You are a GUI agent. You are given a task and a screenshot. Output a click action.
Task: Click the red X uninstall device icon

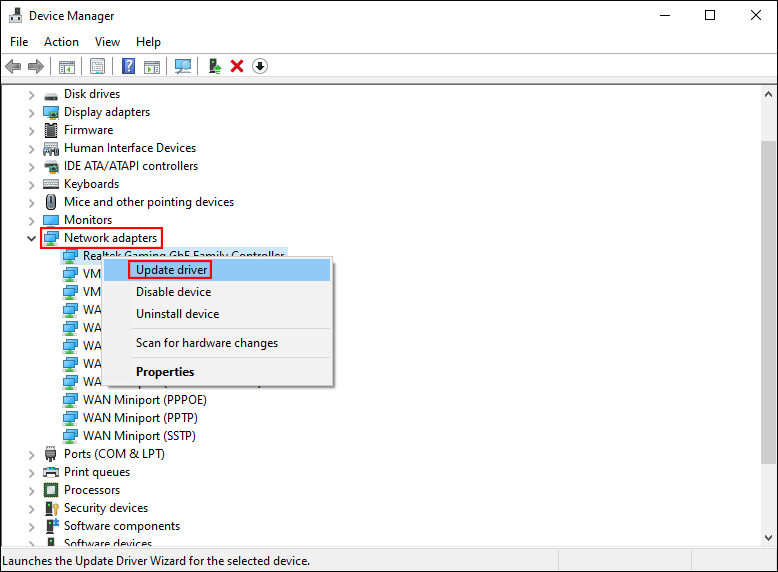coord(237,66)
